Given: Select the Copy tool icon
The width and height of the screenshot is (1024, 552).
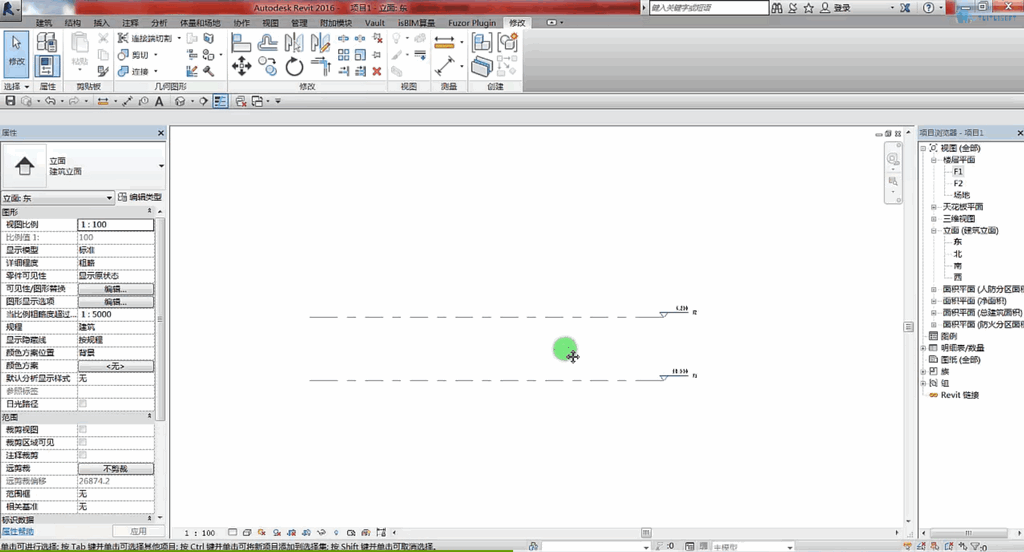Looking at the screenshot, I should pos(267,66).
